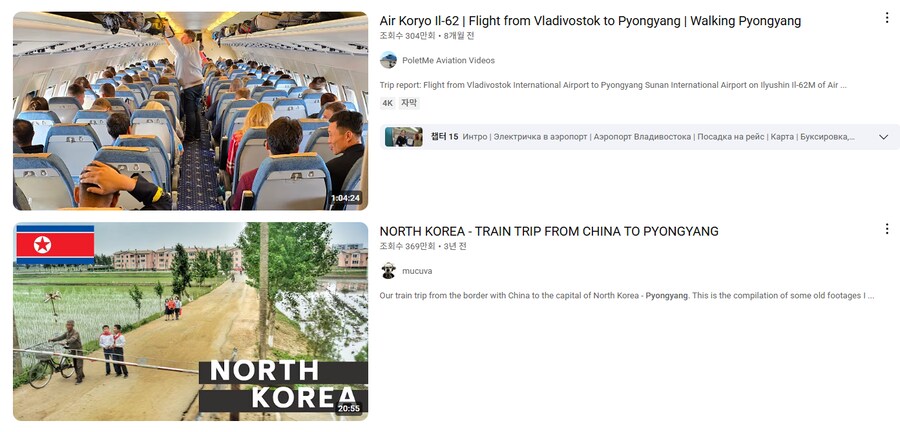Open the chapter preview thumbnail
Screen dimensions: 900x432
(x=404, y=137)
